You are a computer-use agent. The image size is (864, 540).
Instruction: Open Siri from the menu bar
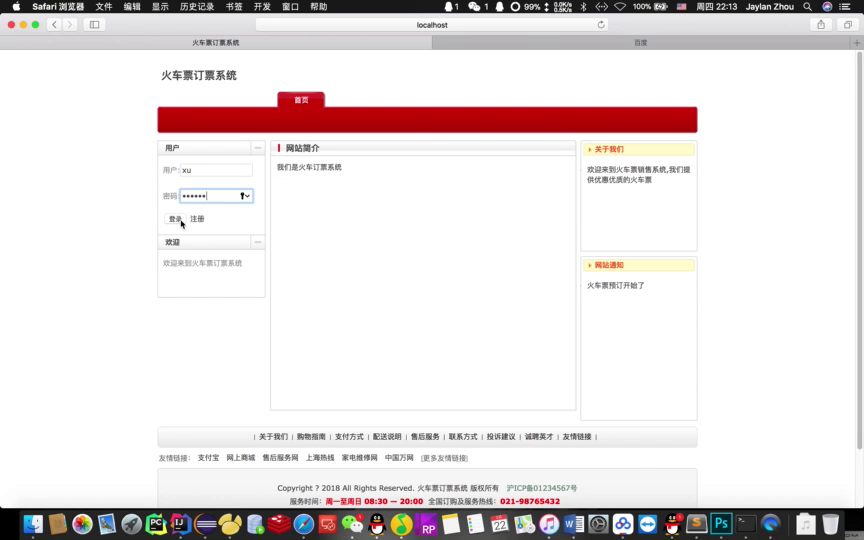[x=827, y=7]
